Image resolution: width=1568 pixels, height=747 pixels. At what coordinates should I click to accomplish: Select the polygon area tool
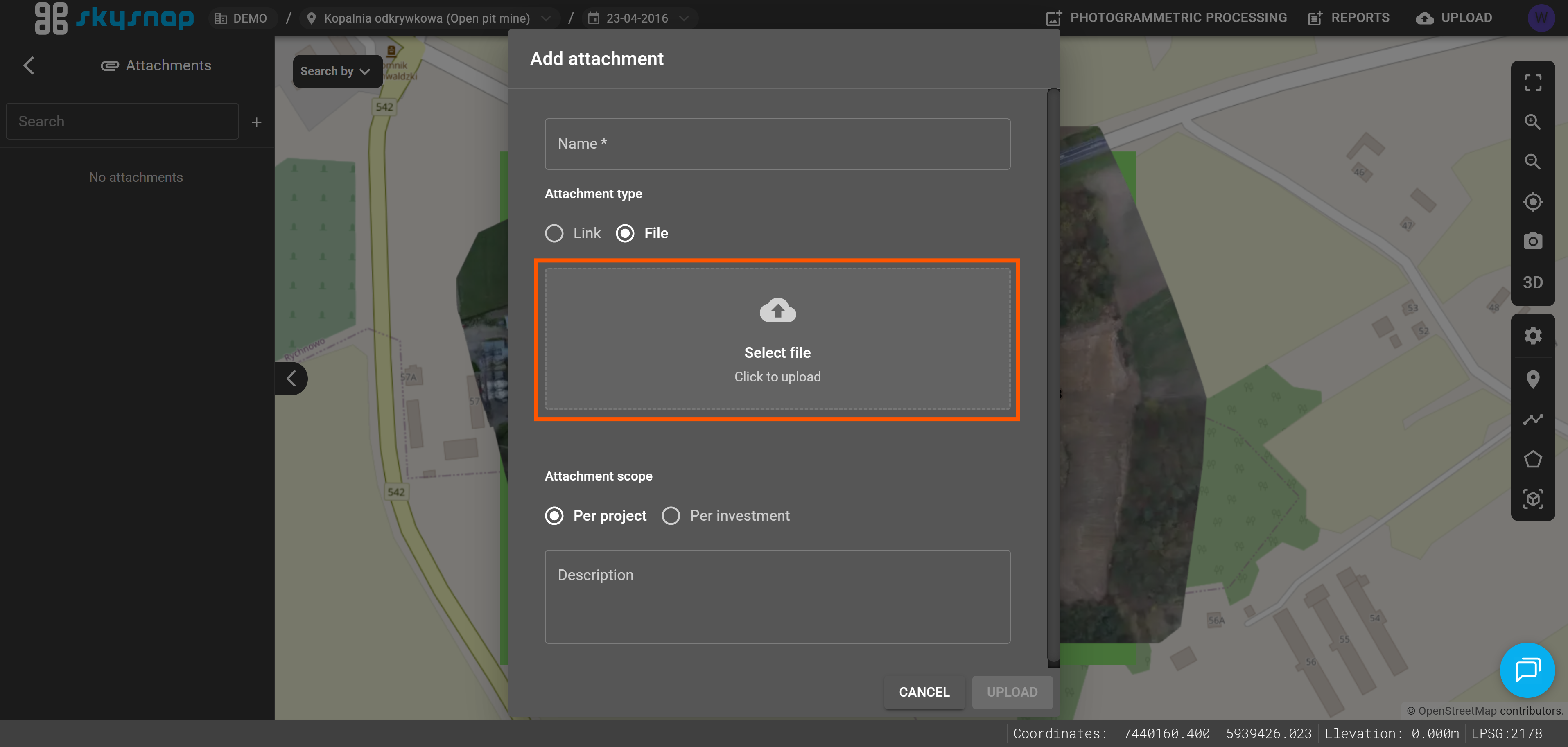click(x=1532, y=459)
